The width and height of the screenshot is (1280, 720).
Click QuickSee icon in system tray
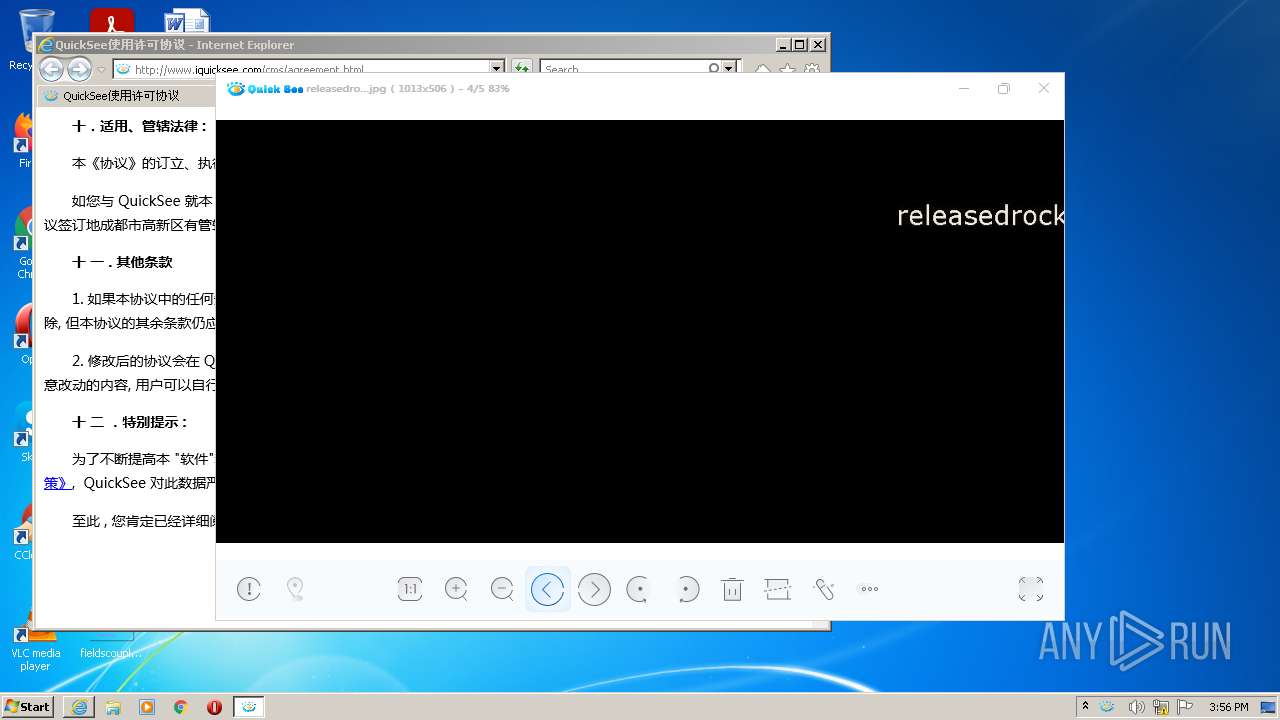(x=1108, y=707)
